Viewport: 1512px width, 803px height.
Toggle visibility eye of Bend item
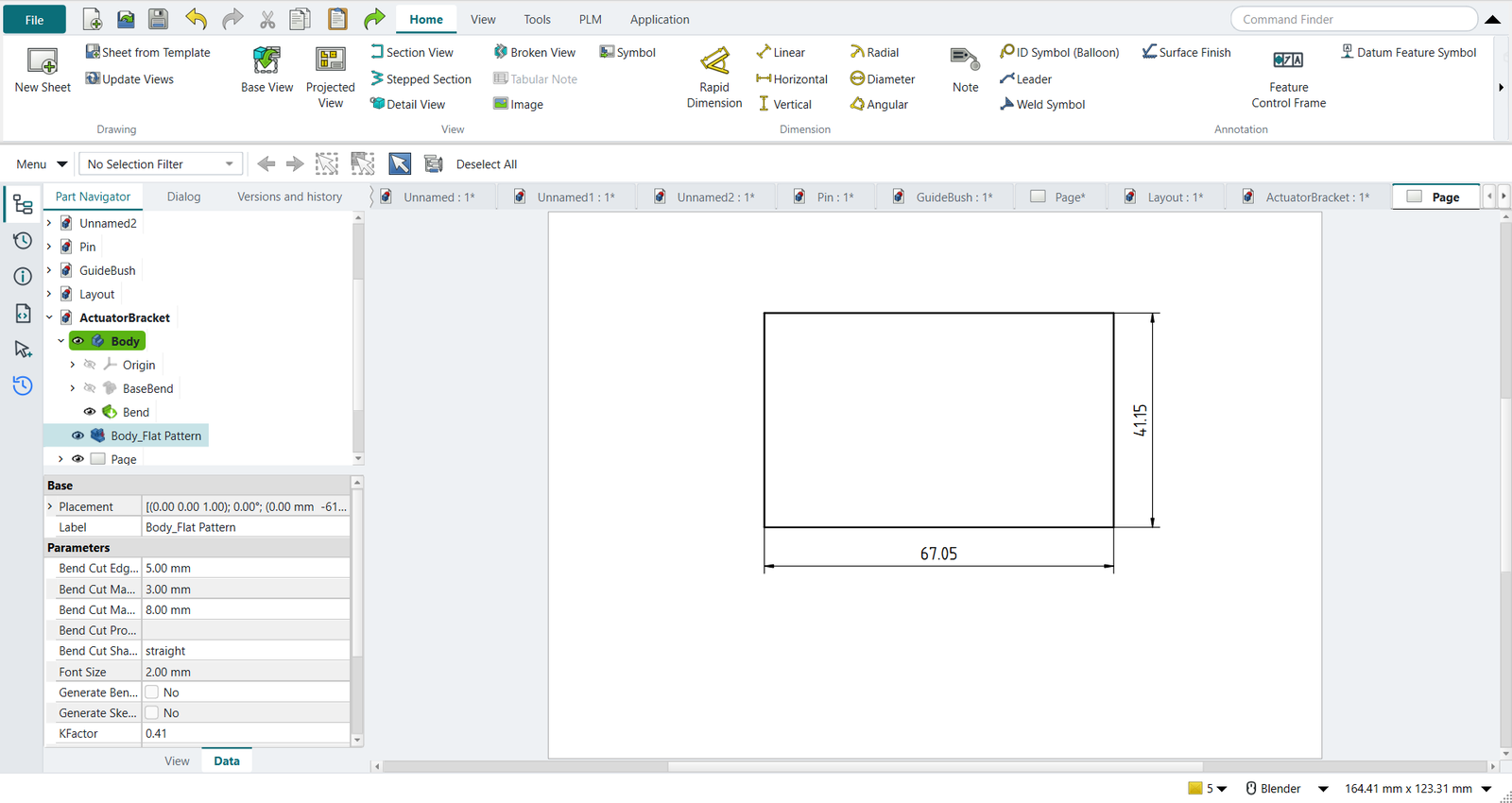(x=90, y=412)
